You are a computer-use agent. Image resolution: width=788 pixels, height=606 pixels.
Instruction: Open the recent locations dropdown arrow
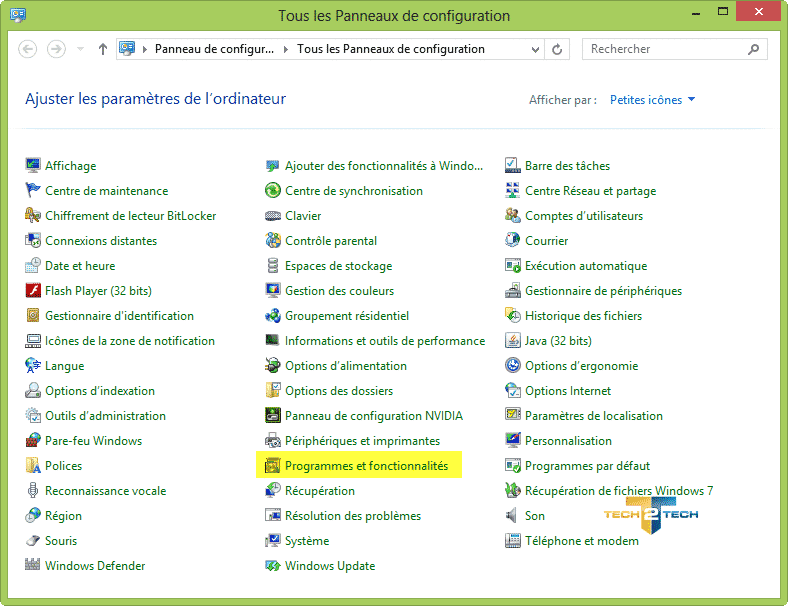pyautogui.click(x=80, y=49)
